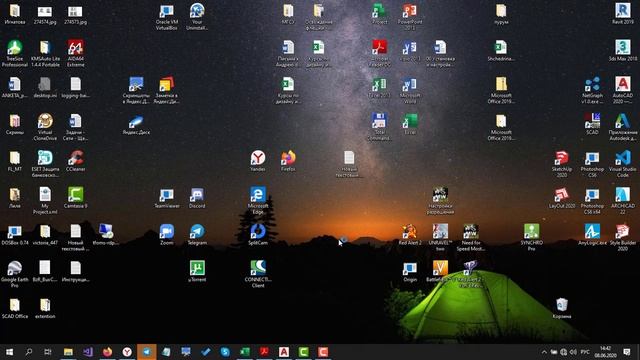Select the CONNECT Client desktop icon
640x360 pixels.
258,274
